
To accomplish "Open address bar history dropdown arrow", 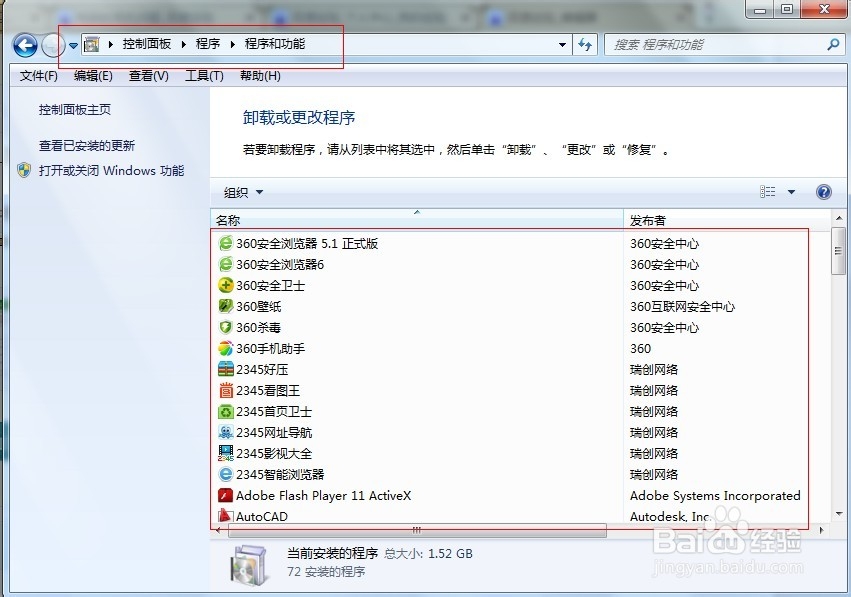I will coord(563,45).
